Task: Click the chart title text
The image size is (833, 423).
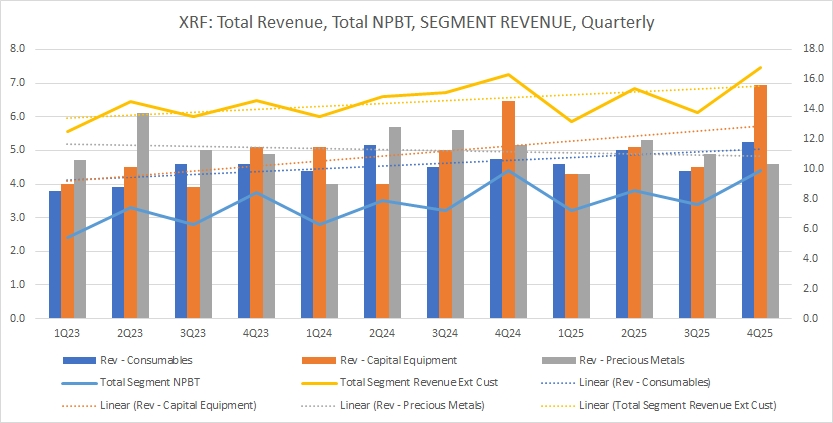Action: coord(416,22)
